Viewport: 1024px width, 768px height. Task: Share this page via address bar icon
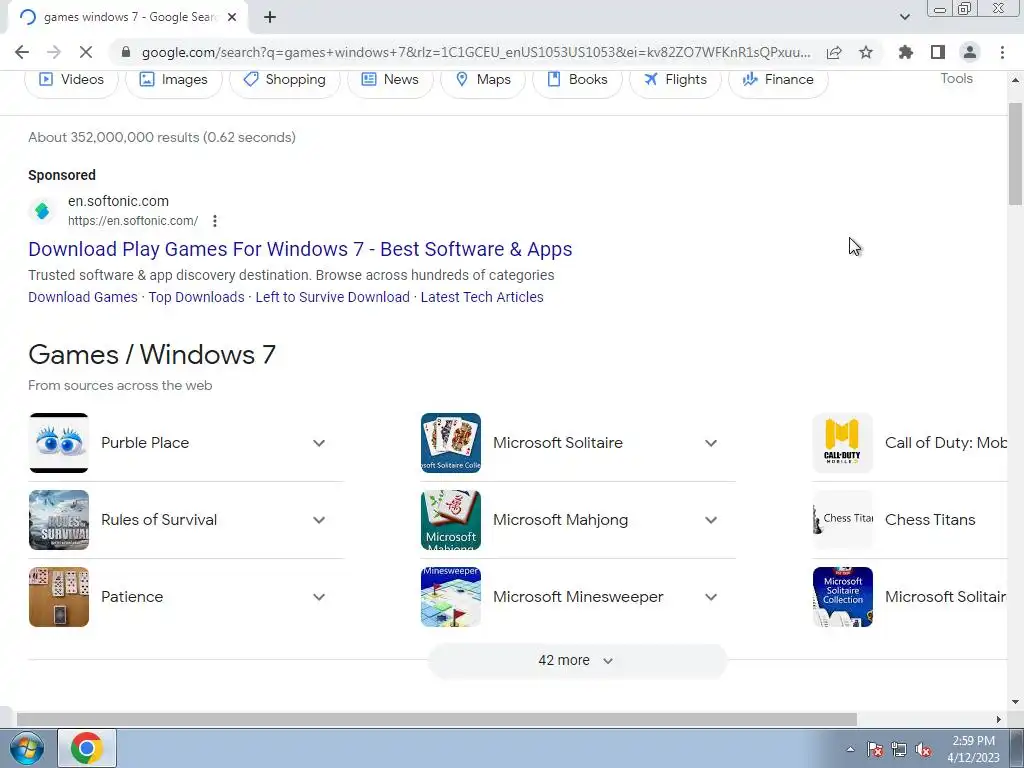tap(834, 52)
